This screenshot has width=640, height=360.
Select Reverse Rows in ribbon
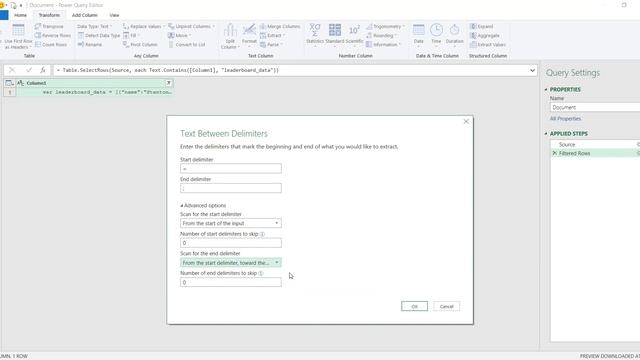(53, 36)
